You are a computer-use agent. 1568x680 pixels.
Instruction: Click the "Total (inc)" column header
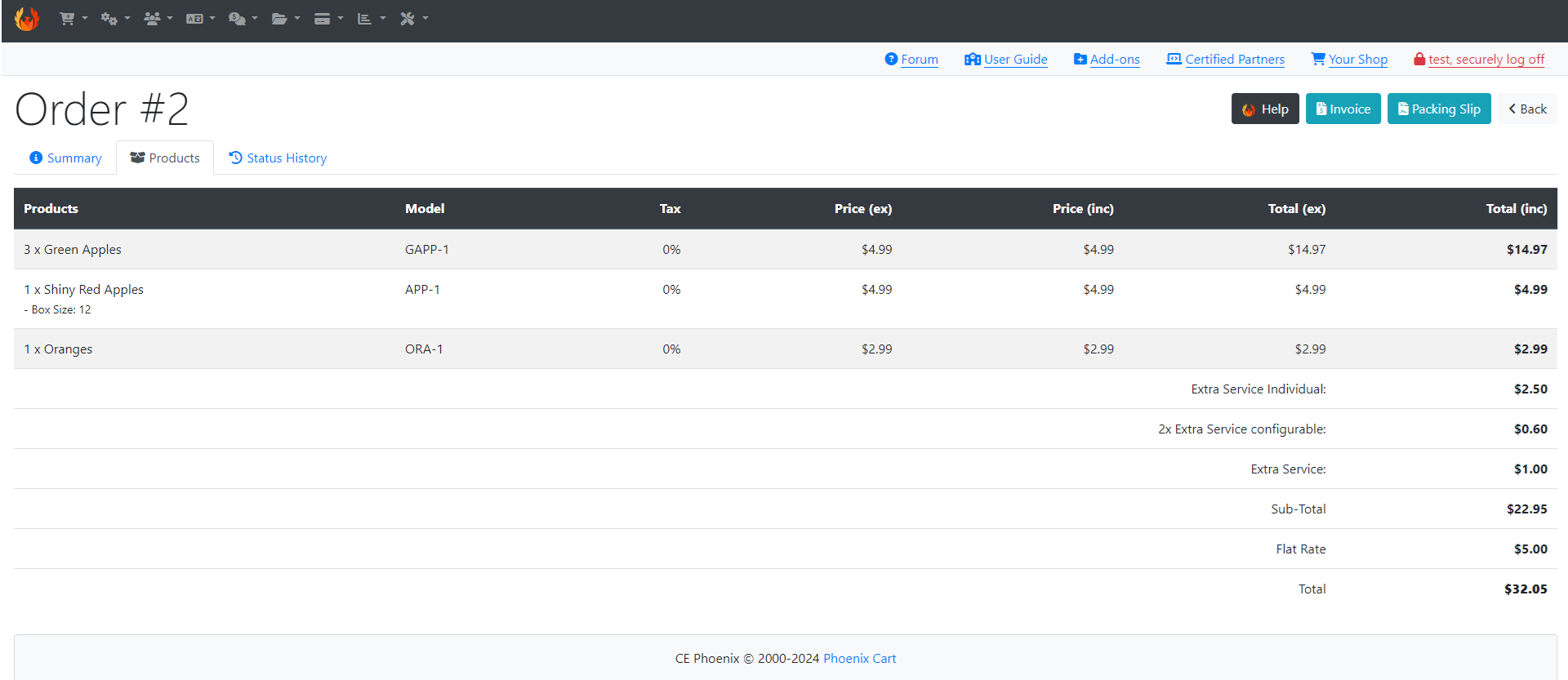1517,208
